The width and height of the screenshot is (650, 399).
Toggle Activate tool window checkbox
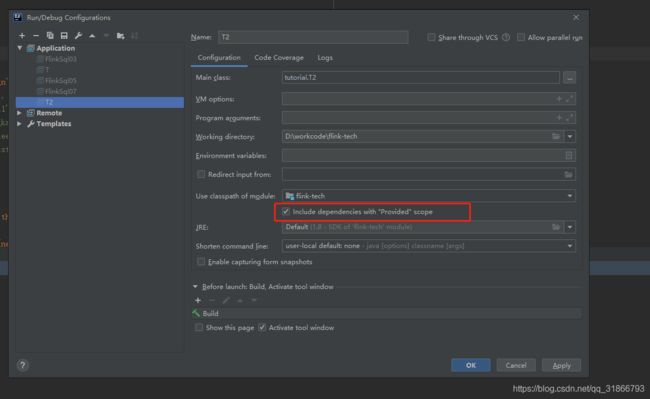point(262,328)
